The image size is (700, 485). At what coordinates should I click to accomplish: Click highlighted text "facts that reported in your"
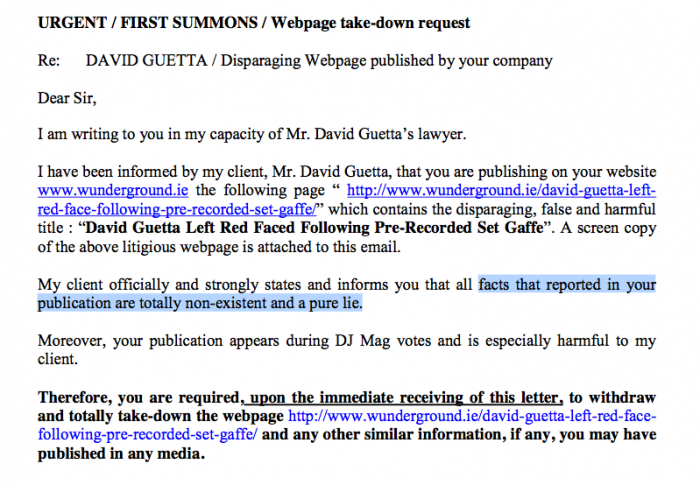[567, 284]
